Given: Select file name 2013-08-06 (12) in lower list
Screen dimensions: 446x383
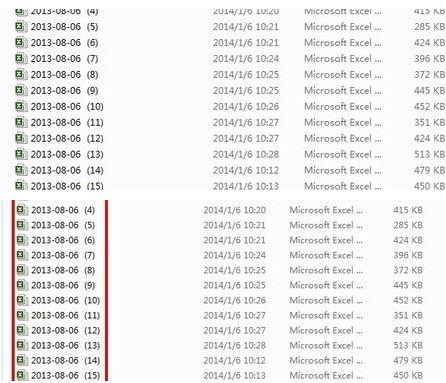Looking at the screenshot, I should [x=66, y=330].
